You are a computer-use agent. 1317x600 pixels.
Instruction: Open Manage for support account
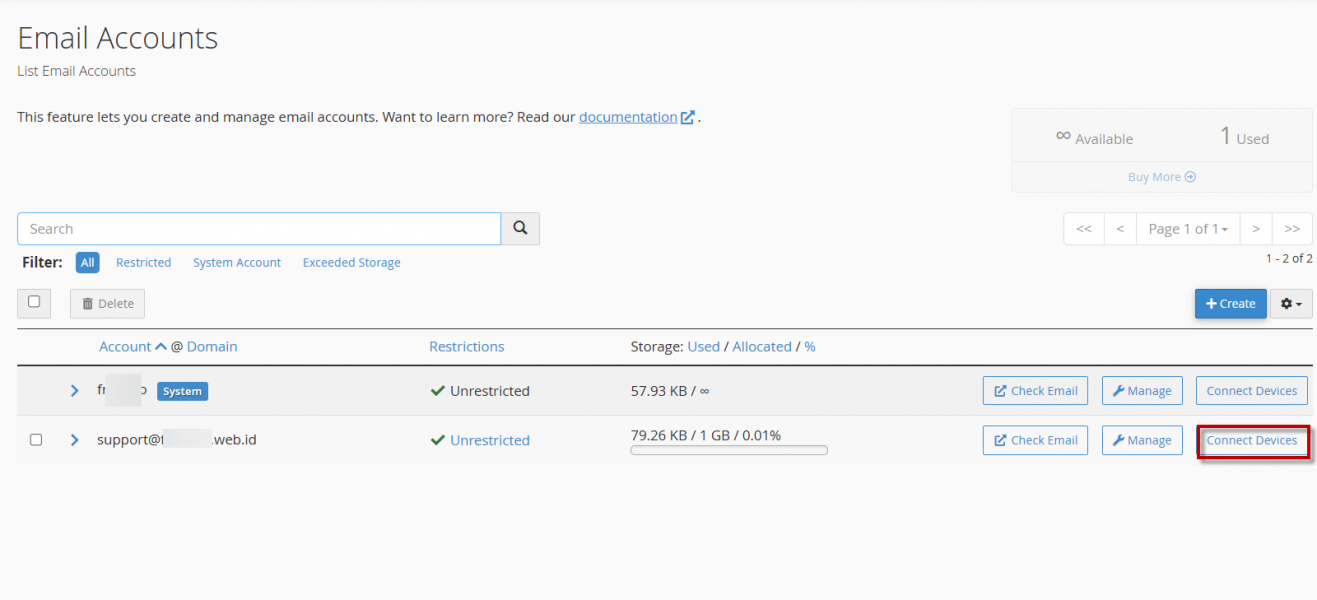[1142, 440]
